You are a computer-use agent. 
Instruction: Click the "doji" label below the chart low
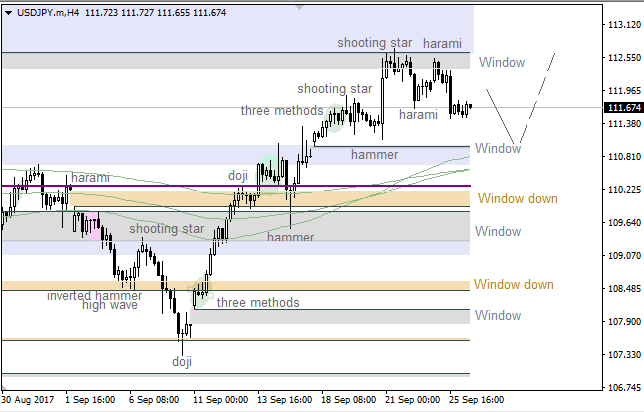[181, 362]
